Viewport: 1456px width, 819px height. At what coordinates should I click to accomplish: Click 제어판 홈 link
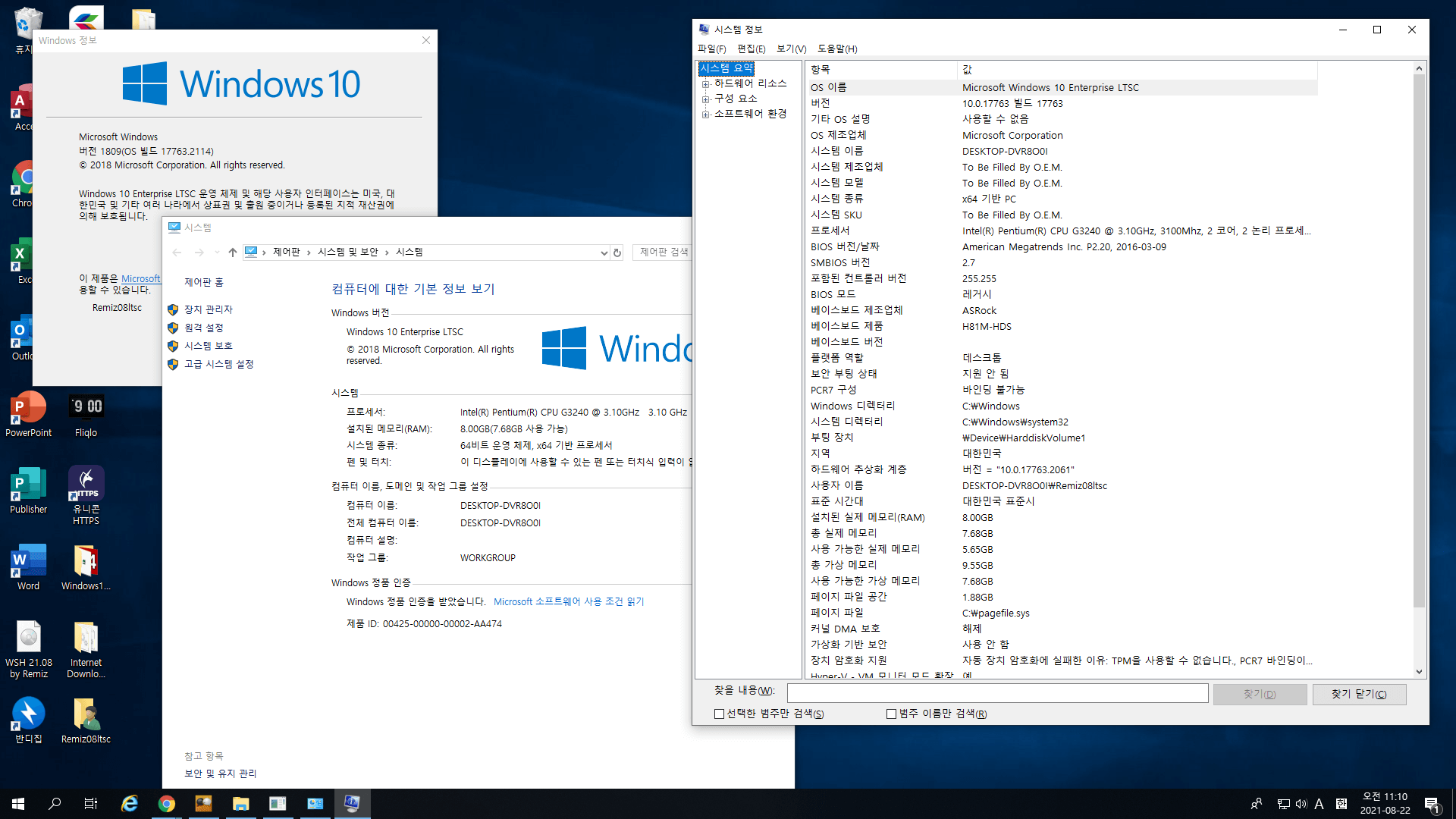[x=204, y=282]
